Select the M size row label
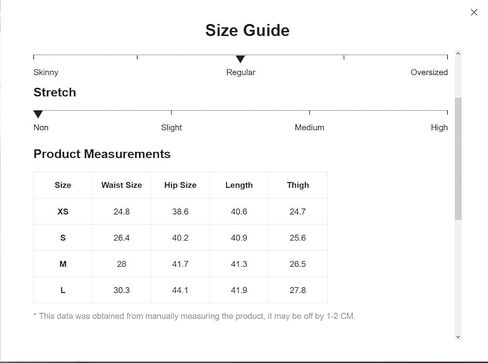Viewport: 488px width, 363px height. 63,264
